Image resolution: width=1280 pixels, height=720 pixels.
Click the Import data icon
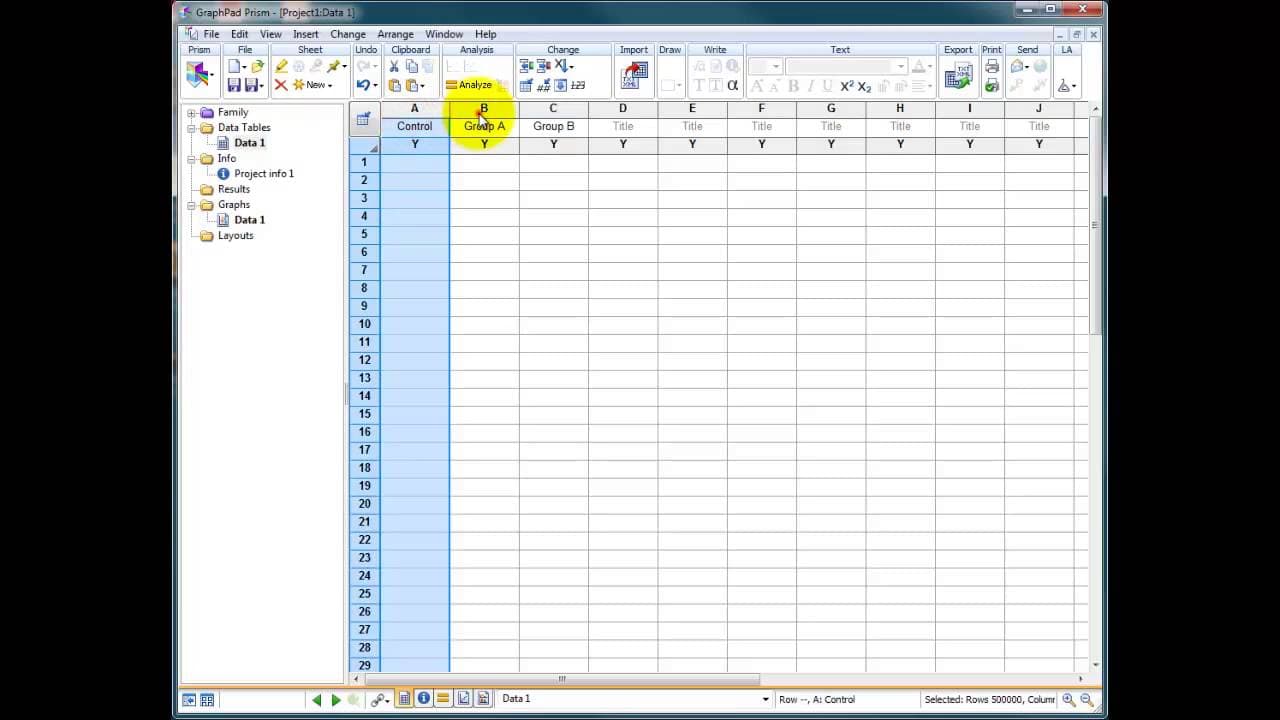coord(634,75)
